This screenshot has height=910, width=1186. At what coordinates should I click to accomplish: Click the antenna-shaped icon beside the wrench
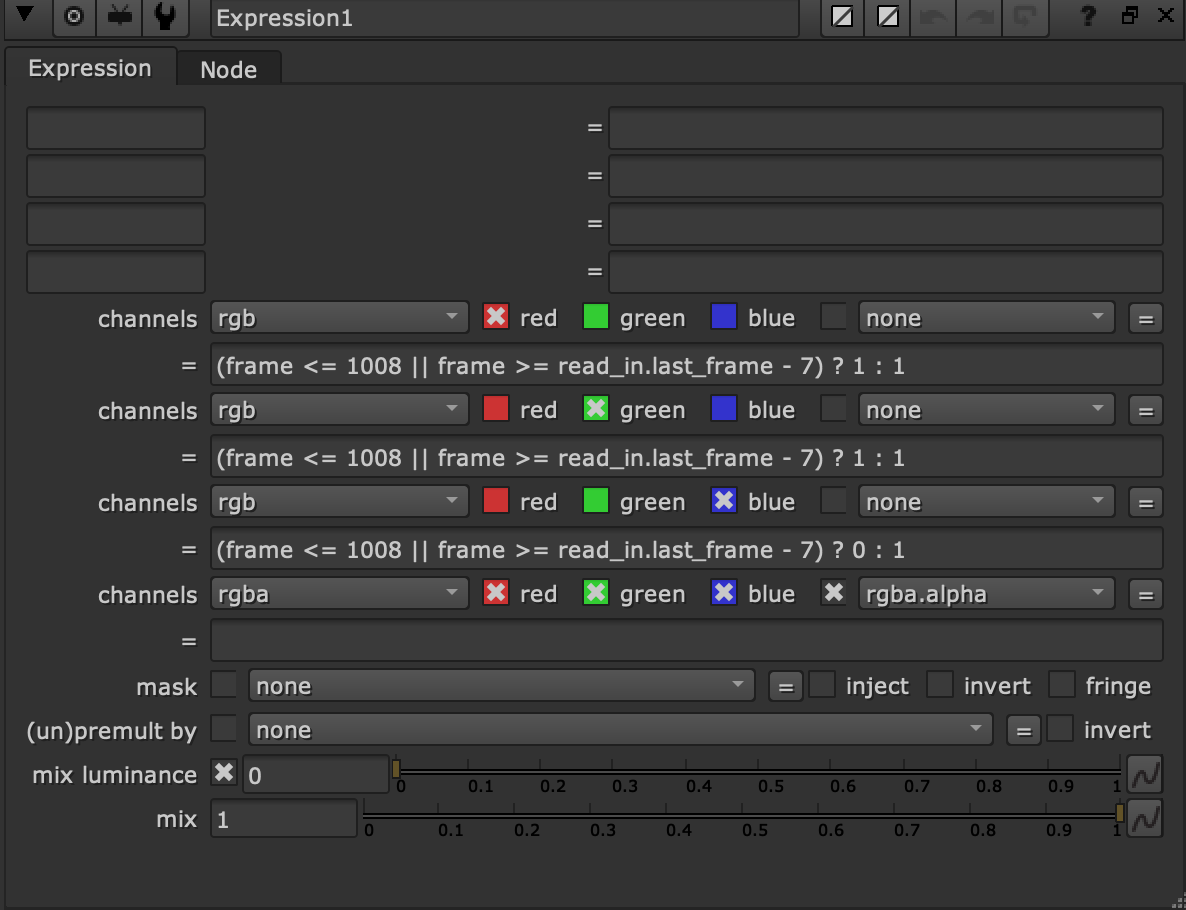click(x=120, y=17)
